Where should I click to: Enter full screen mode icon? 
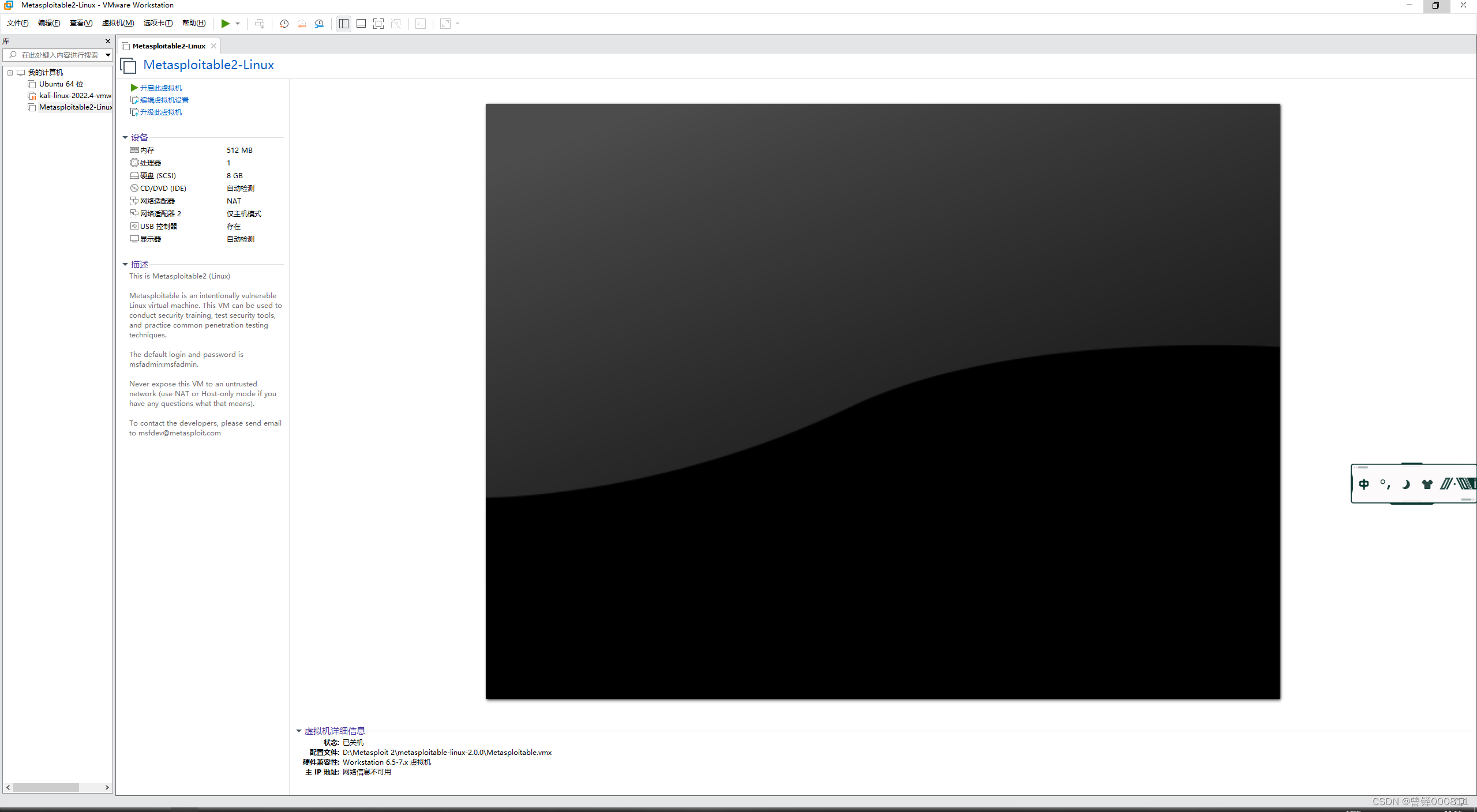(378, 24)
